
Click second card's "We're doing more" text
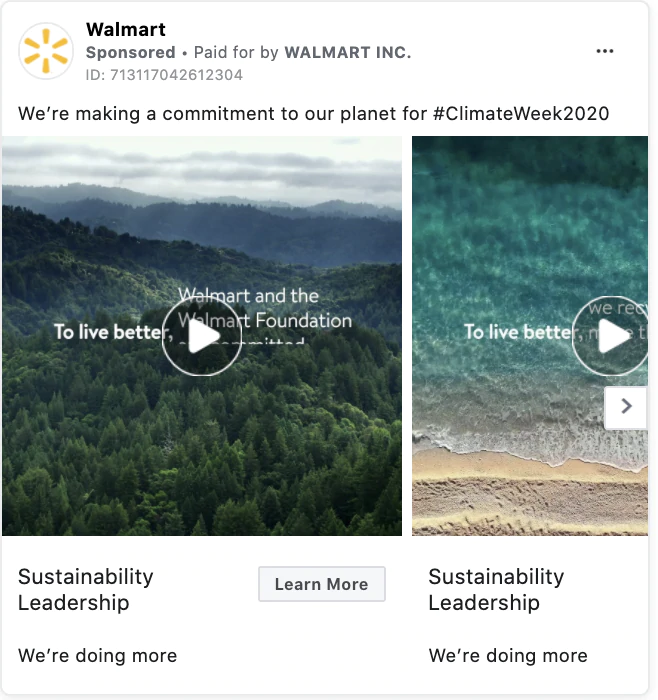(x=508, y=656)
